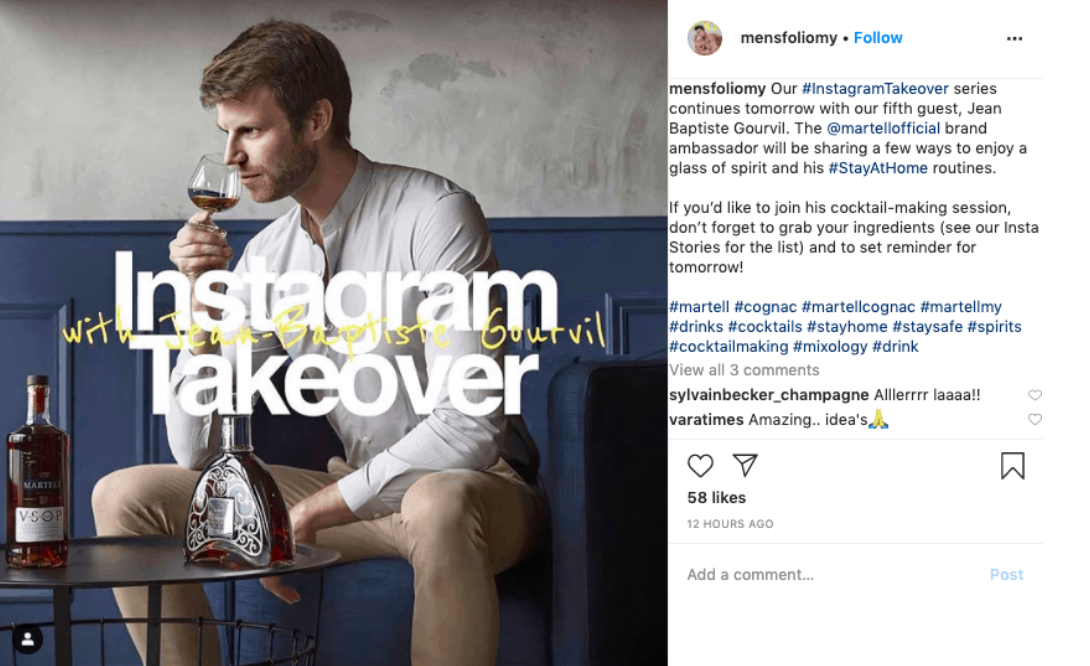Viewport: 1090px width, 666px height.
Task: Open mensfoliomy profile picture
Action: pos(704,38)
